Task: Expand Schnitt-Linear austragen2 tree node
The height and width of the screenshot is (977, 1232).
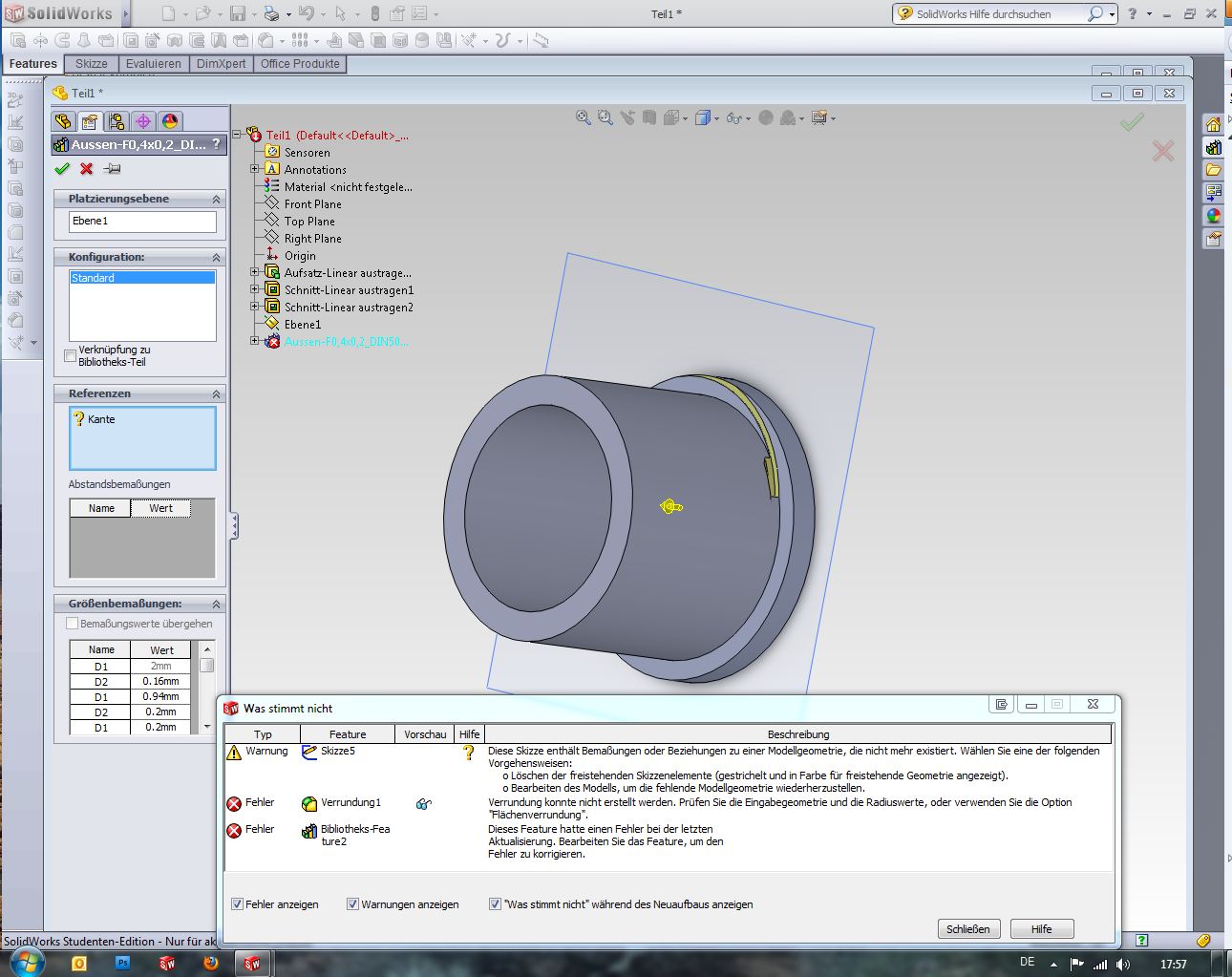Action: coord(255,307)
